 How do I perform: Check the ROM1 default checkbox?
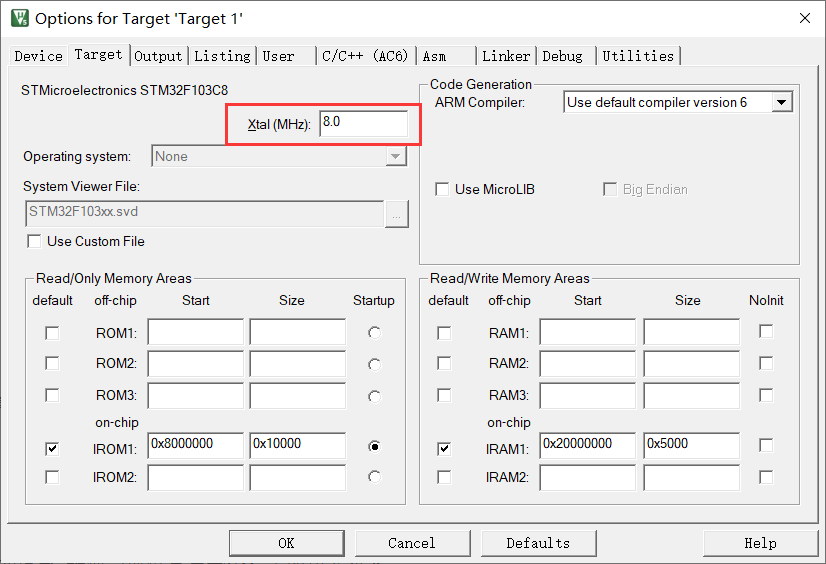(x=52, y=333)
